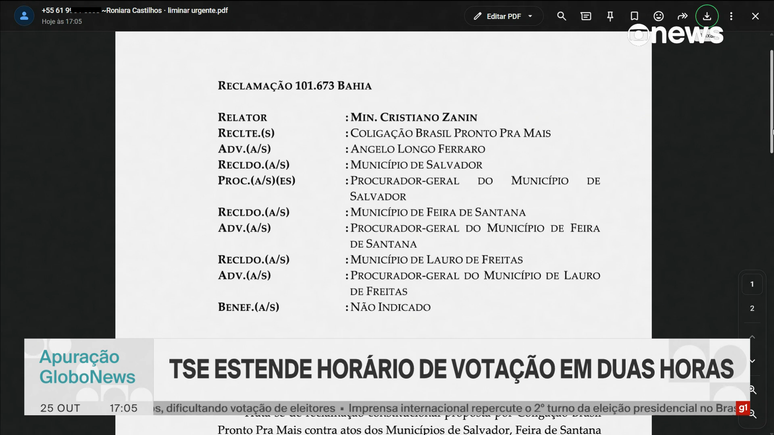The image size is (774, 435).
Task: Click the file name 'liminar urgente.pdf' in the header
Action: tap(197, 10)
